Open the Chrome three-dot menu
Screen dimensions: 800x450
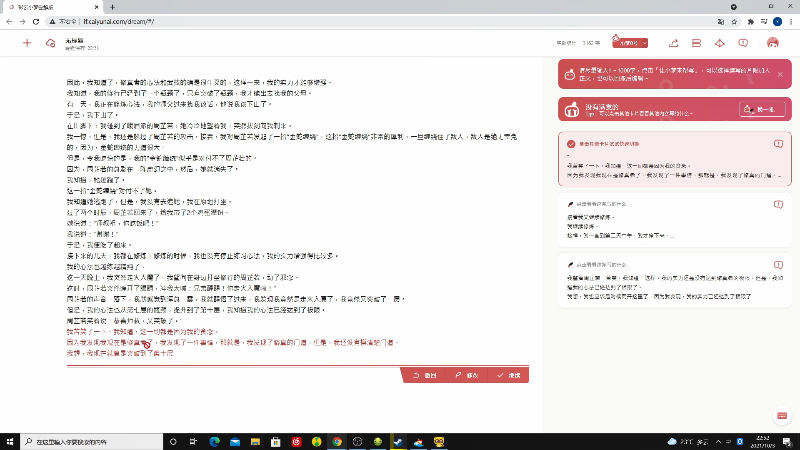coord(791,21)
